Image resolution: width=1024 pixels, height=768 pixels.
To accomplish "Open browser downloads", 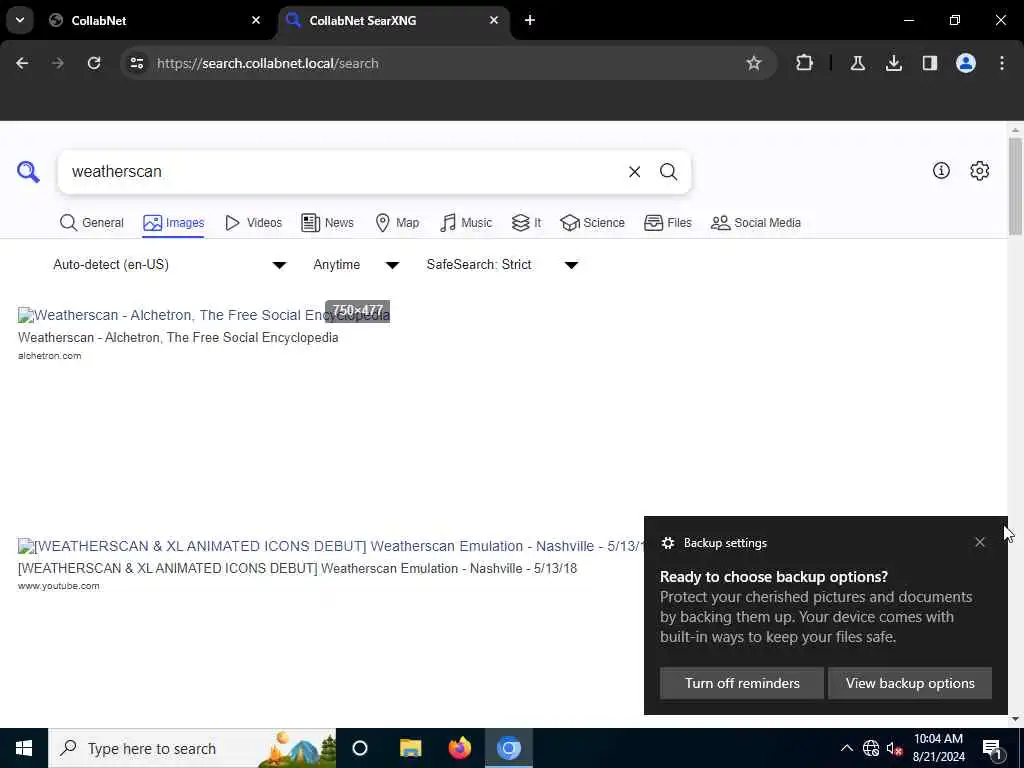I will pyautogui.click(x=893, y=63).
